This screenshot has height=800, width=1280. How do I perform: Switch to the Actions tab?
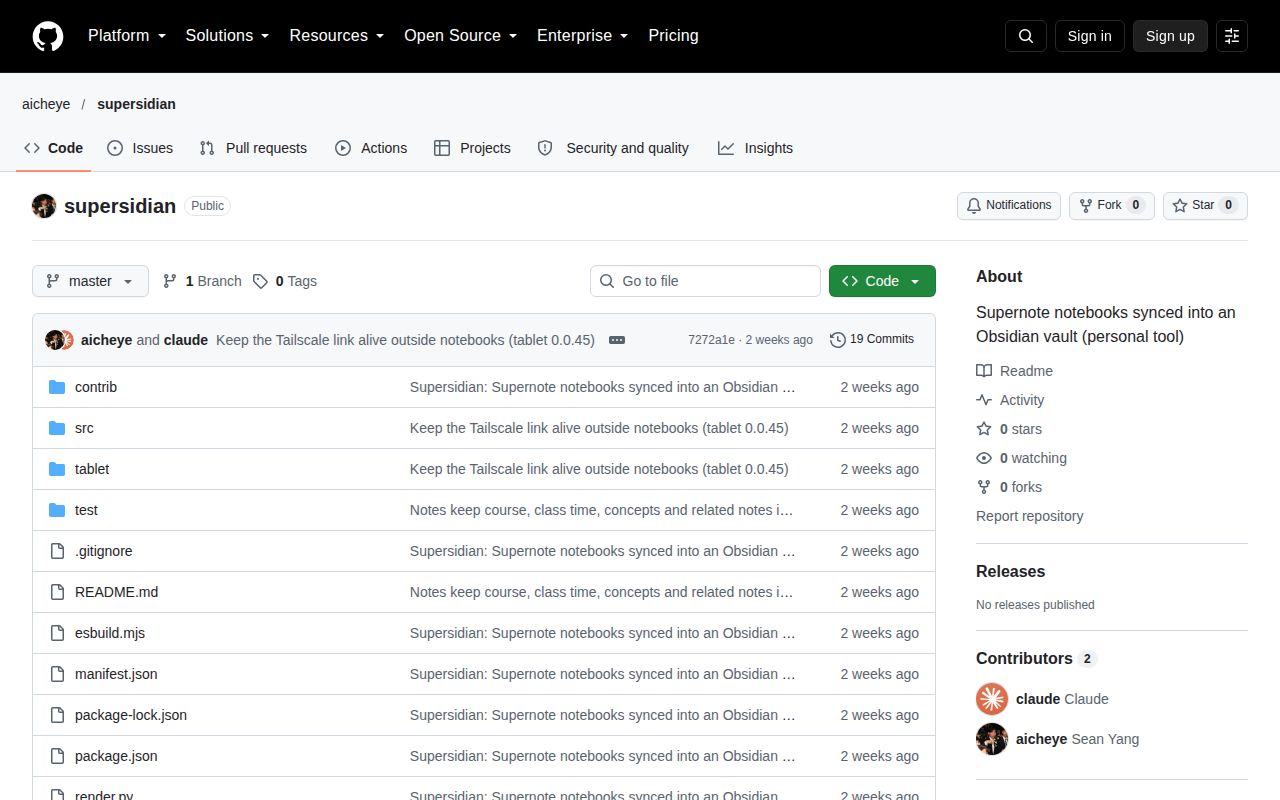pos(371,148)
